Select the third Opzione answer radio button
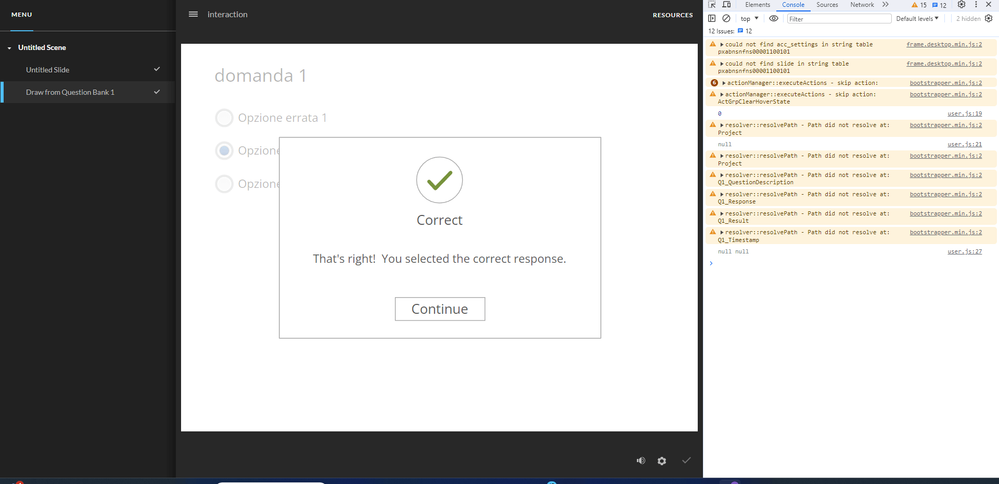Screen dimensions: 999x484 224,184
